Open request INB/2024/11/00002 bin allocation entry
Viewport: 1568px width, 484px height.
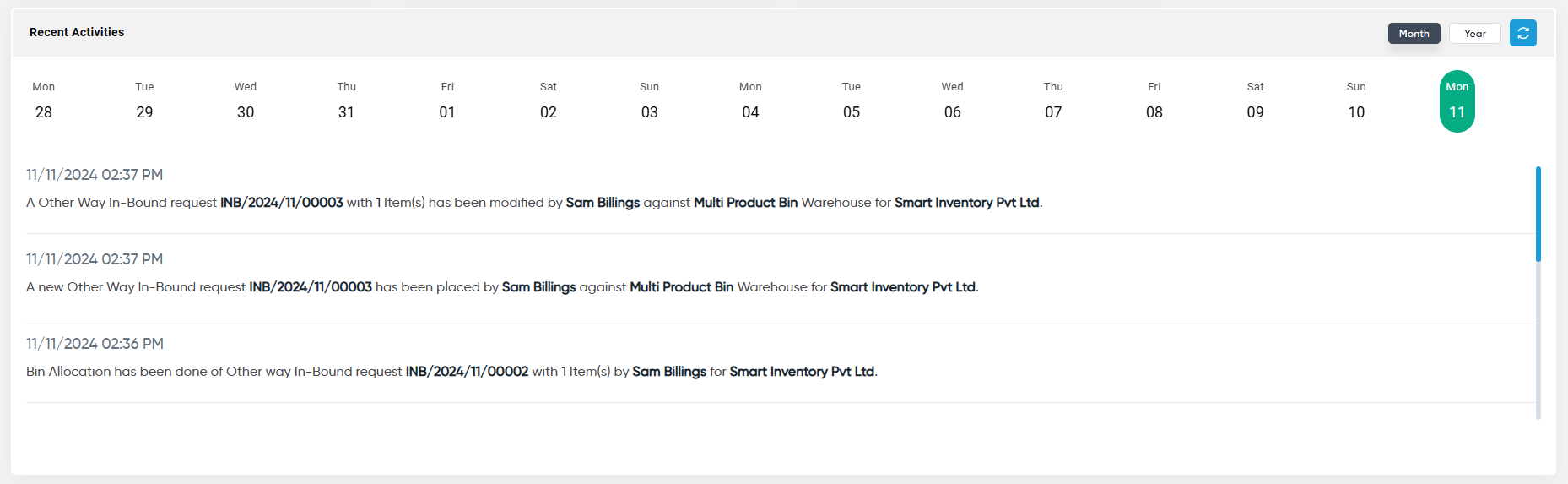tap(467, 372)
